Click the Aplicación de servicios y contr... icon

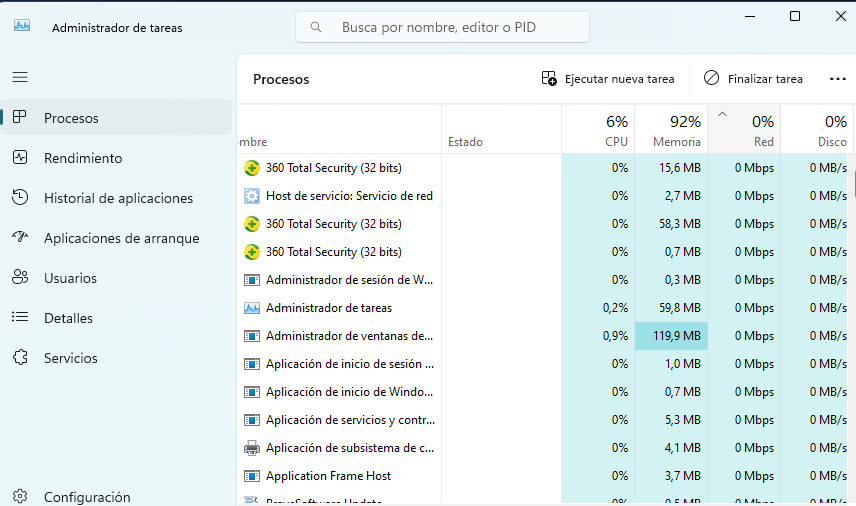252,420
